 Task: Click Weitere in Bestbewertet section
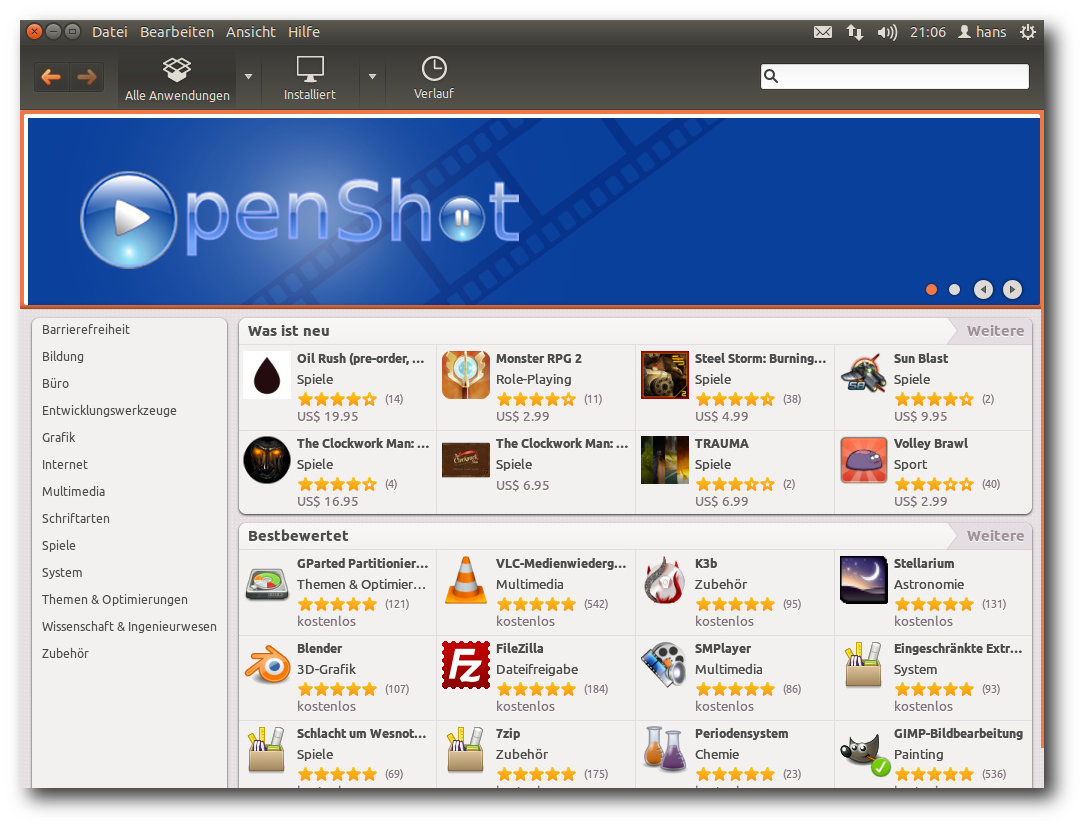point(995,536)
